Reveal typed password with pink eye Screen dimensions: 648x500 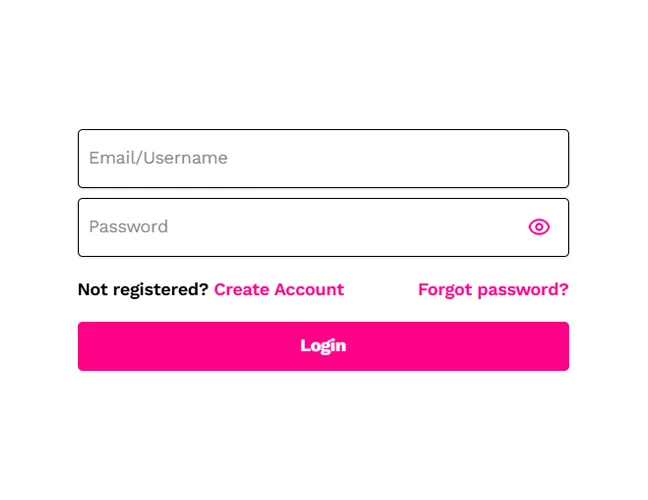(539, 227)
